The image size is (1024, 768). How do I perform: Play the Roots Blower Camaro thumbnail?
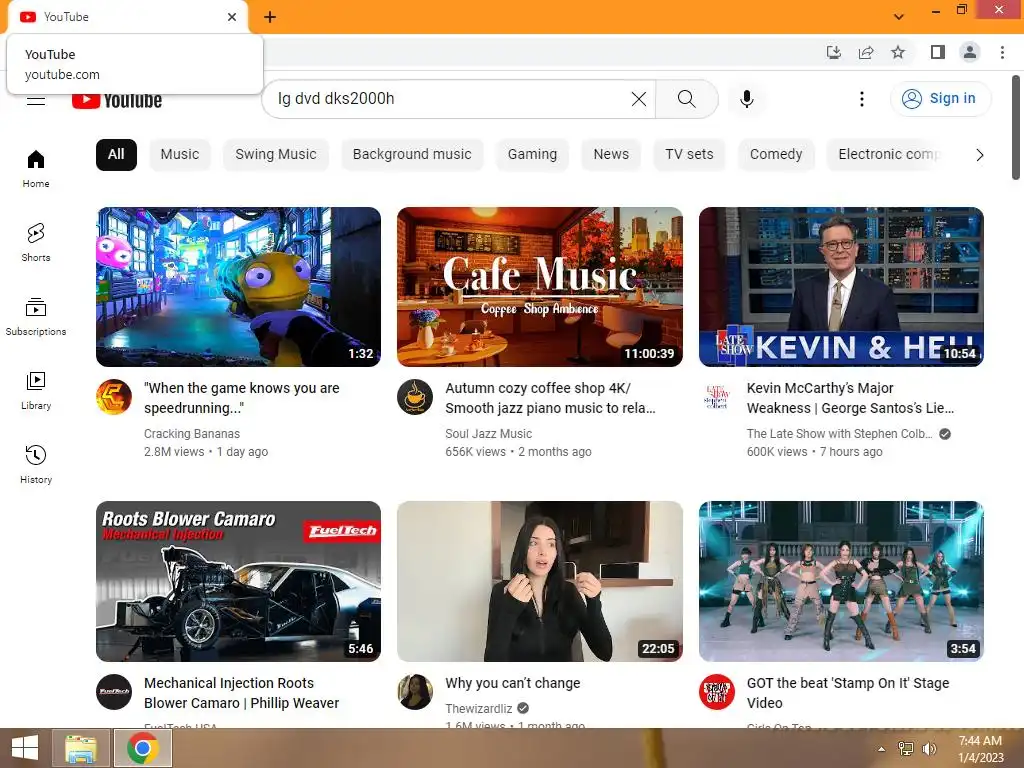(238, 581)
